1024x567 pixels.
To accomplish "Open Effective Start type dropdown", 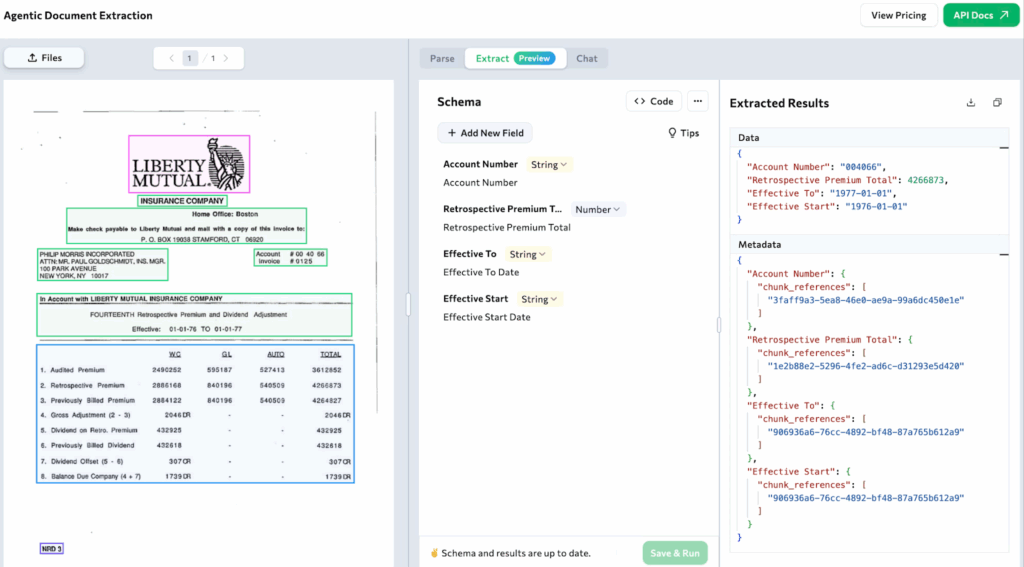I will point(539,299).
